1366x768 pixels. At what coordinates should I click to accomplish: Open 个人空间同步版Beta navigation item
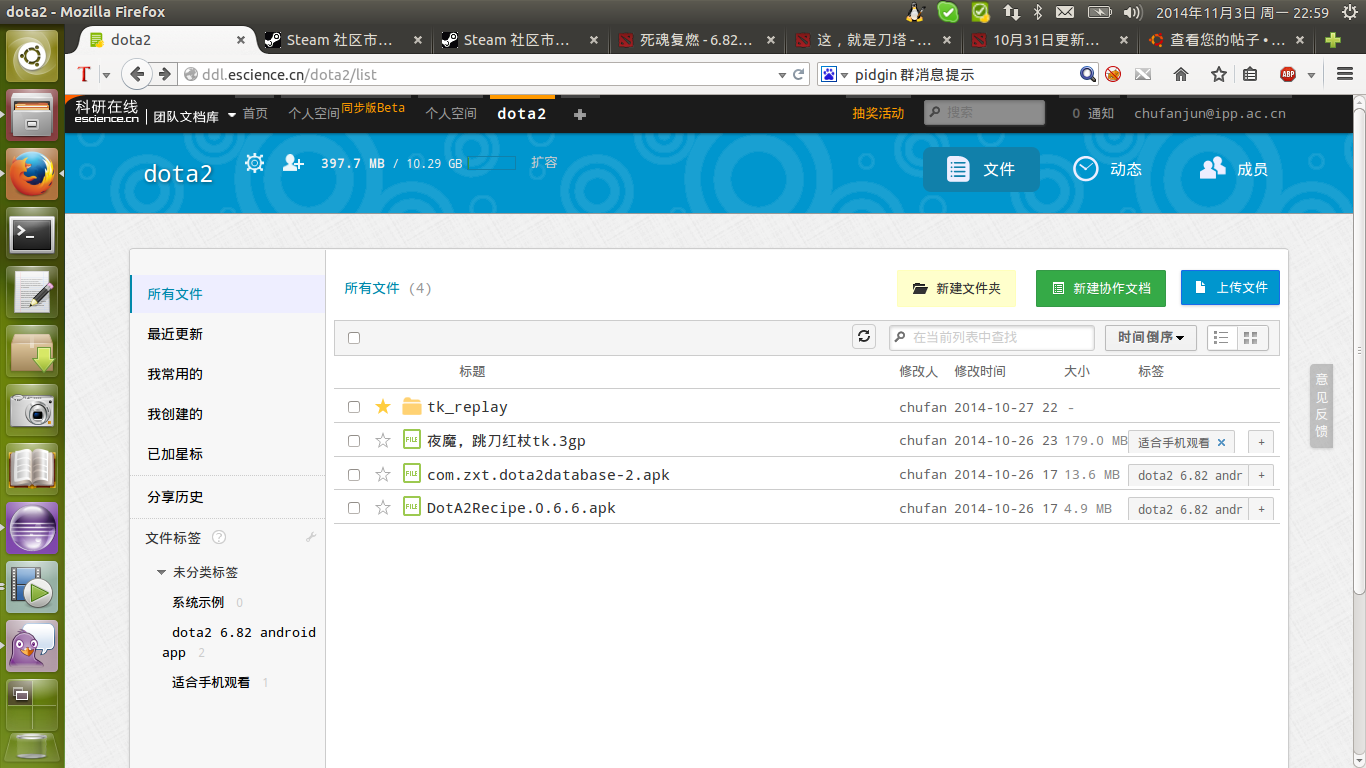tap(346, 112)
